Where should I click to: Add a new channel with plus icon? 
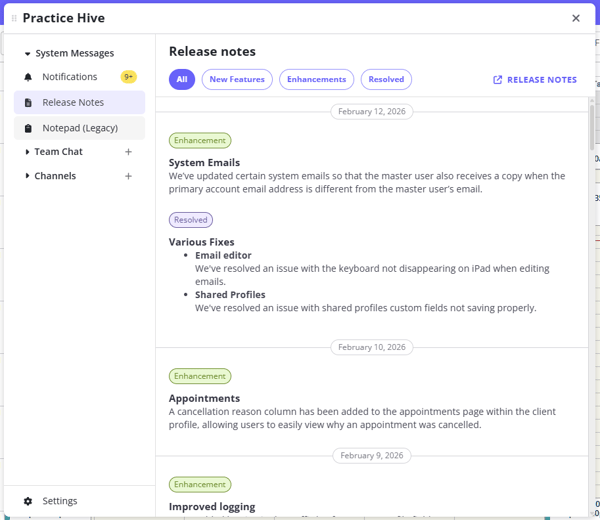[x=128, y=176]
